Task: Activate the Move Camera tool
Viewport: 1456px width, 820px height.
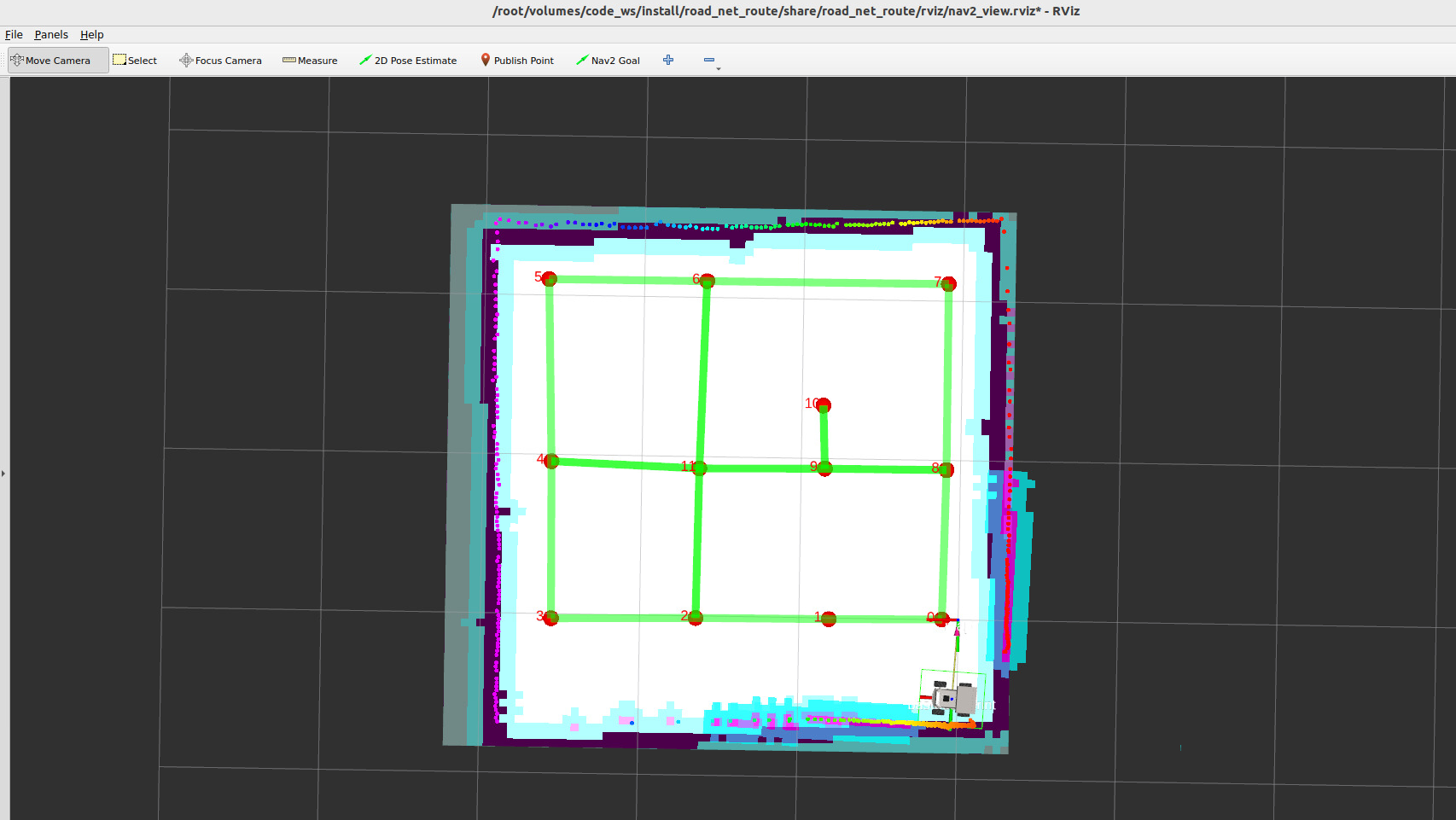Action: pos(57,61)
